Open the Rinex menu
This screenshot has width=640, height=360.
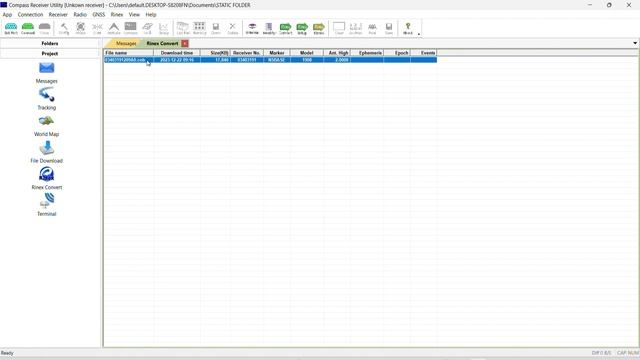[x=117, y=14]
